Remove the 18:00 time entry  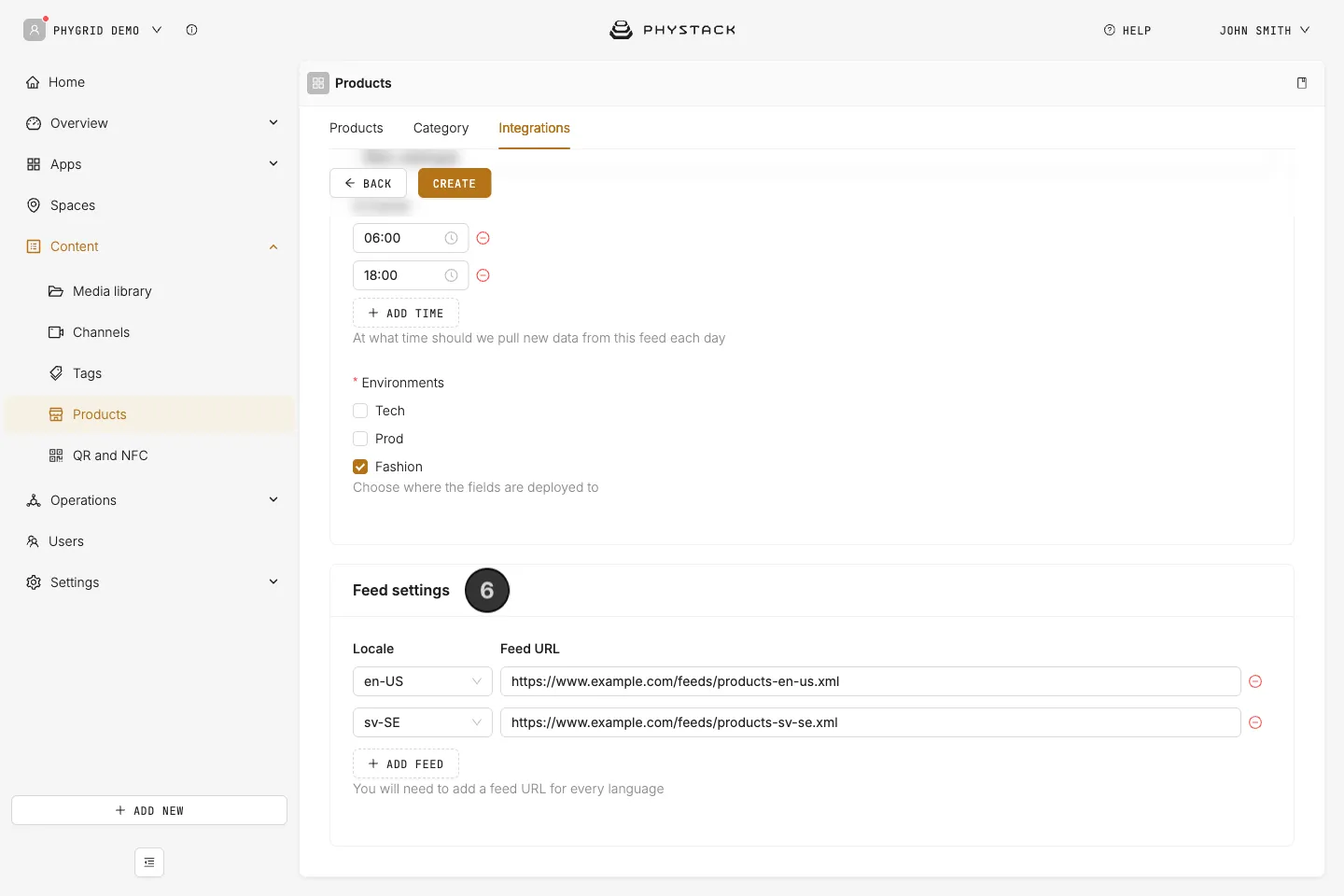click(483, 275)
